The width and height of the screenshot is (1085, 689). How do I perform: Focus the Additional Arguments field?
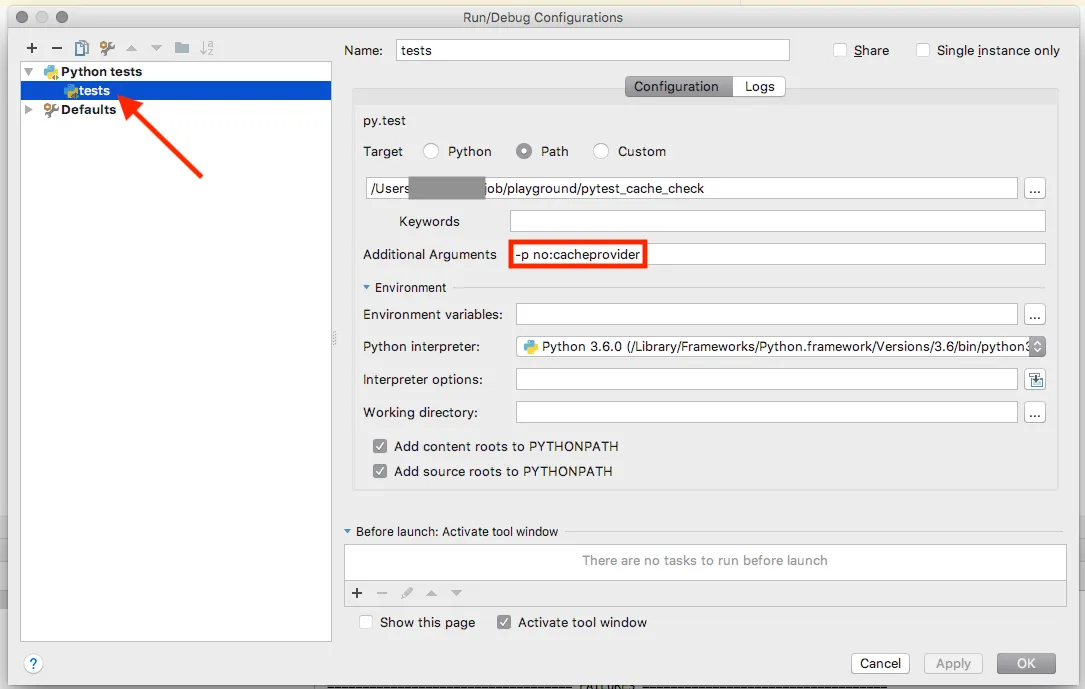click(778, 255)
